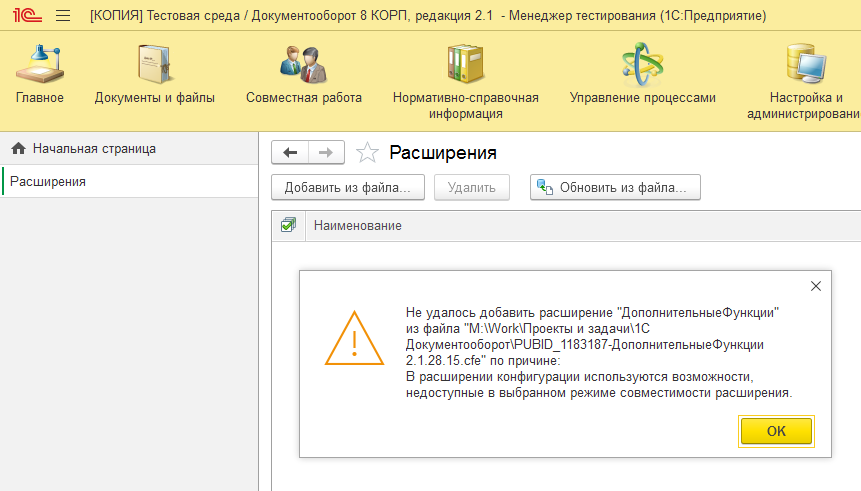861x491 pixels.
Task: Select the Расширения tab in sidebar
Action: pyautogui.click(x=129, y=181)
